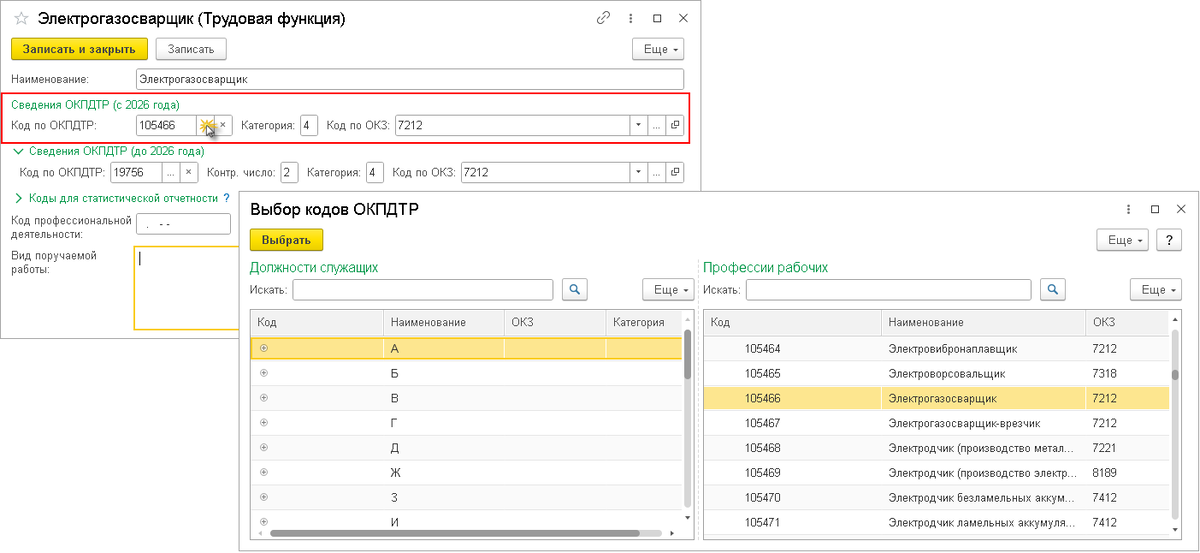The width and height of the screenshot is (1200, 553).
Task: Expand the letter А group
Action: 264,348
